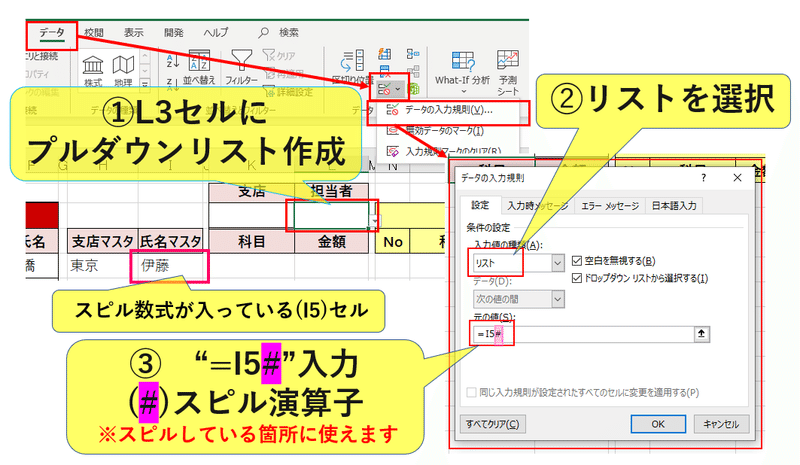Switch to the 表示 ribbon tab
Viewport: 800px width, 465px height.
(134, 33)
